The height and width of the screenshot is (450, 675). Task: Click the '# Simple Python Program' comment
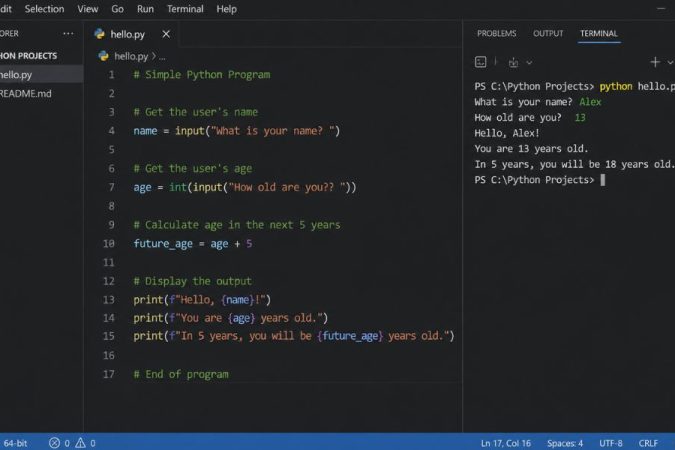click(202, 75)
